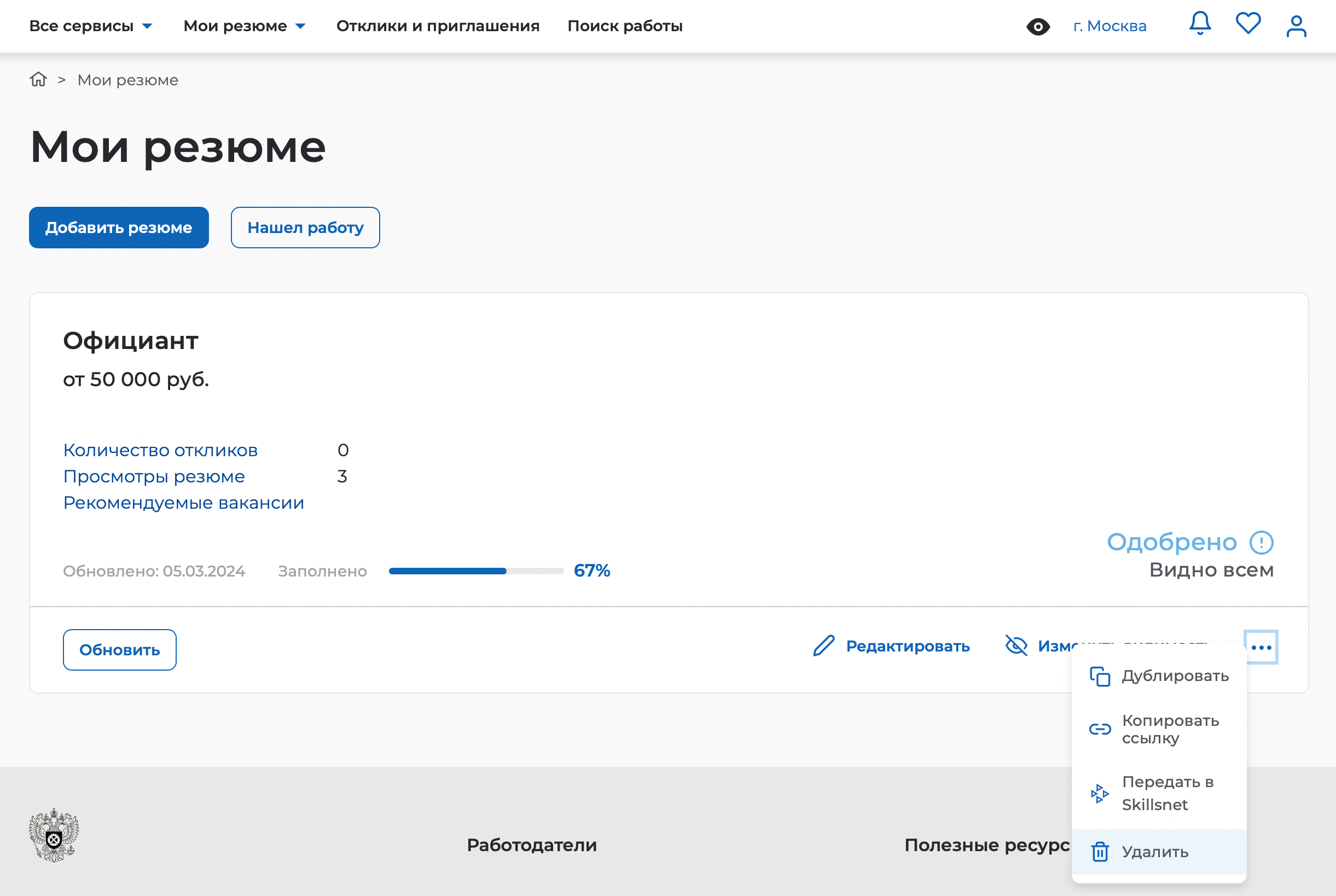1336x896 pixels.
Task: Click Обновить button on resume card
Action: point(120,648)
